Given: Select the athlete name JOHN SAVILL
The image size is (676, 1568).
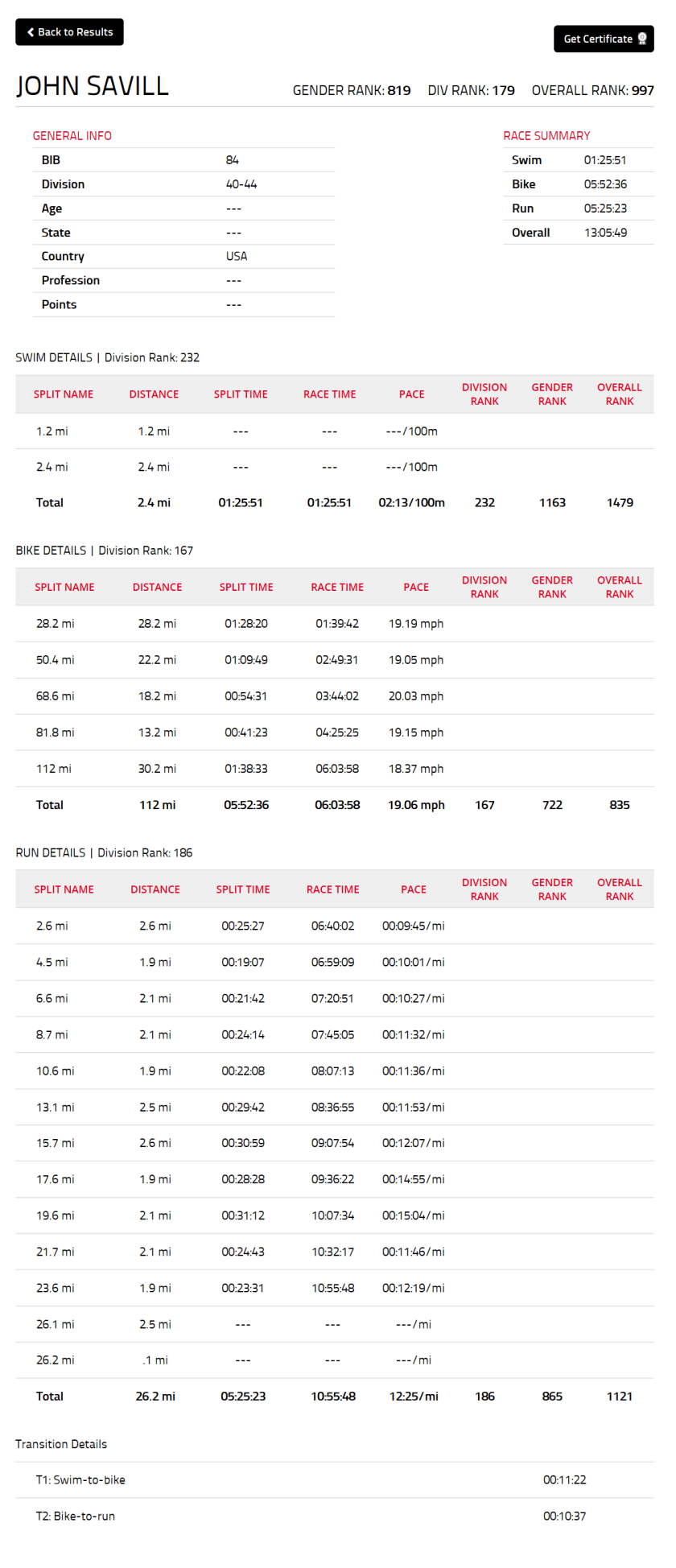Looking at the screenshot, I should (x=93, y=86).
